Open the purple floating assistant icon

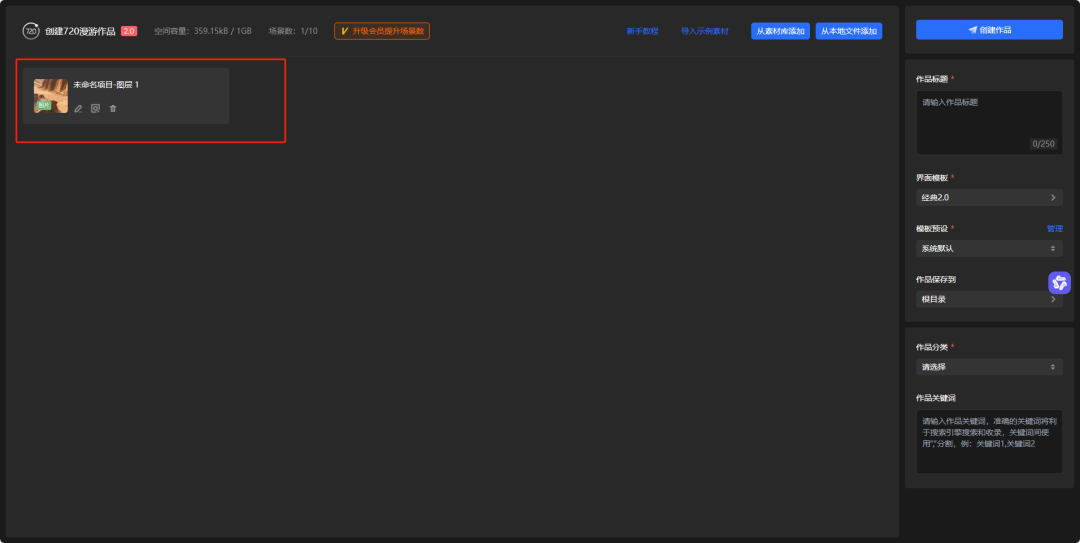(1059, 283)
